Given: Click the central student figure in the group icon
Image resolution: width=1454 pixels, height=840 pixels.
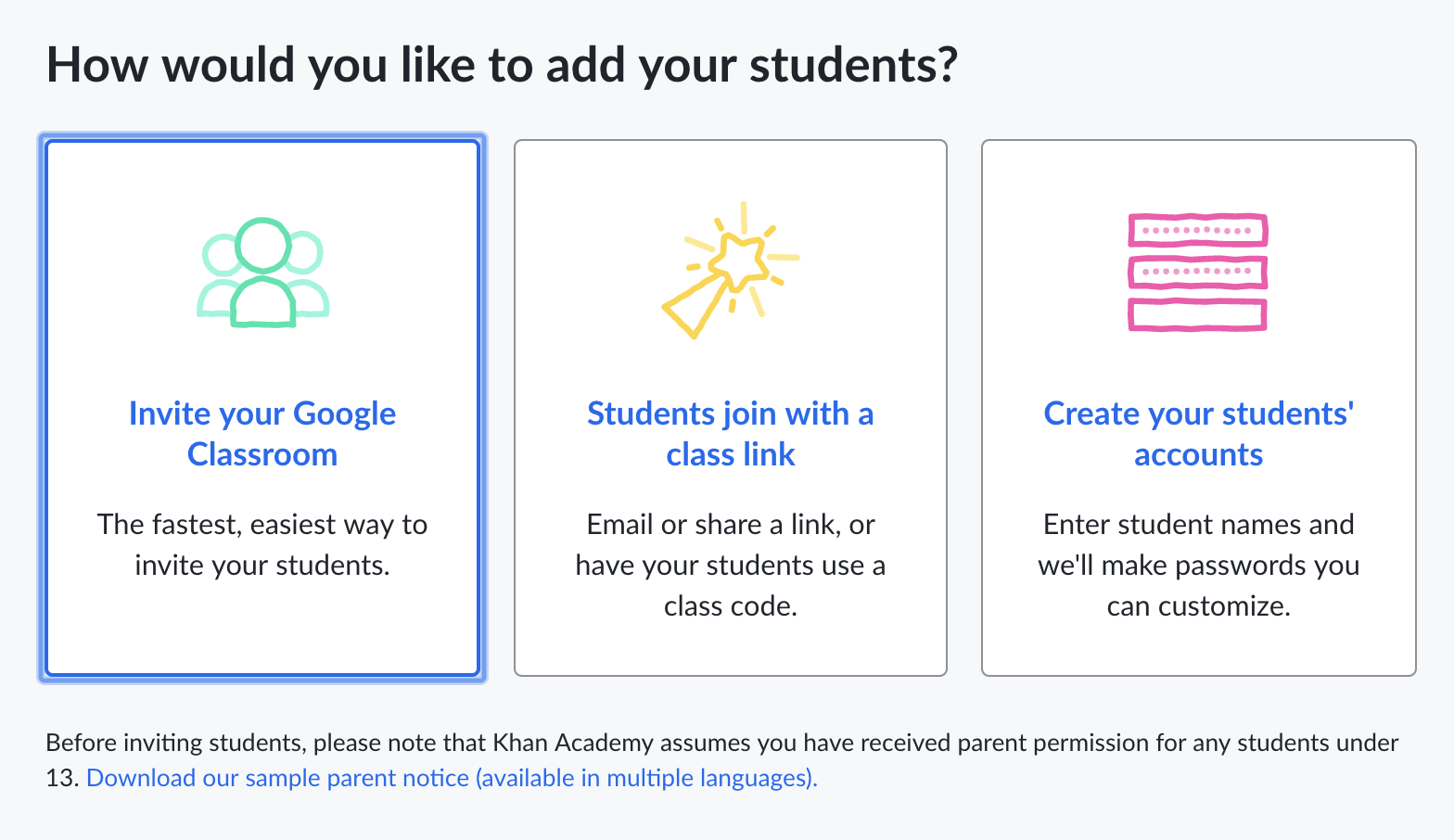Looking at the screenshot, I should click(262, 278).
